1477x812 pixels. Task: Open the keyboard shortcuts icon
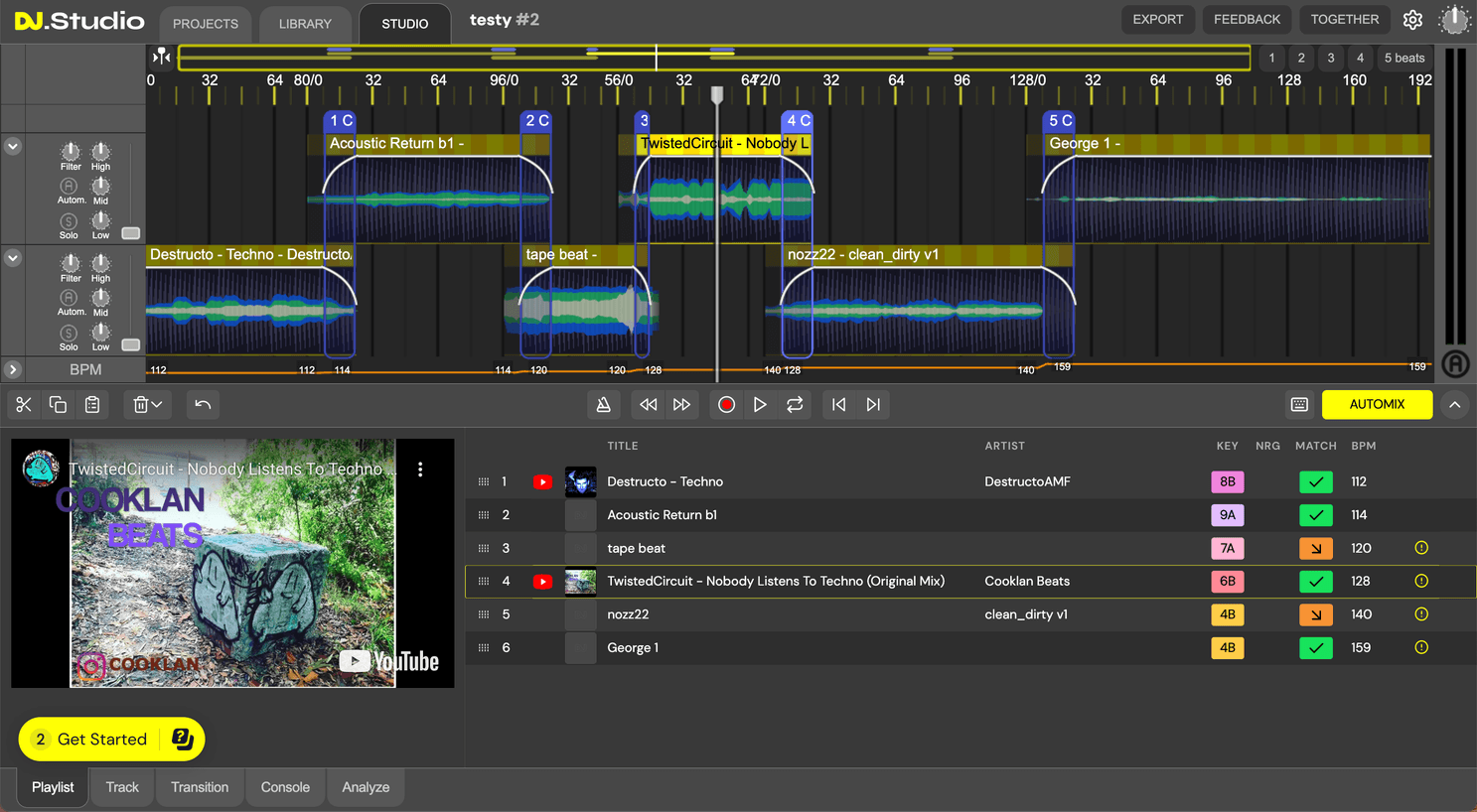coord(1299,404)
